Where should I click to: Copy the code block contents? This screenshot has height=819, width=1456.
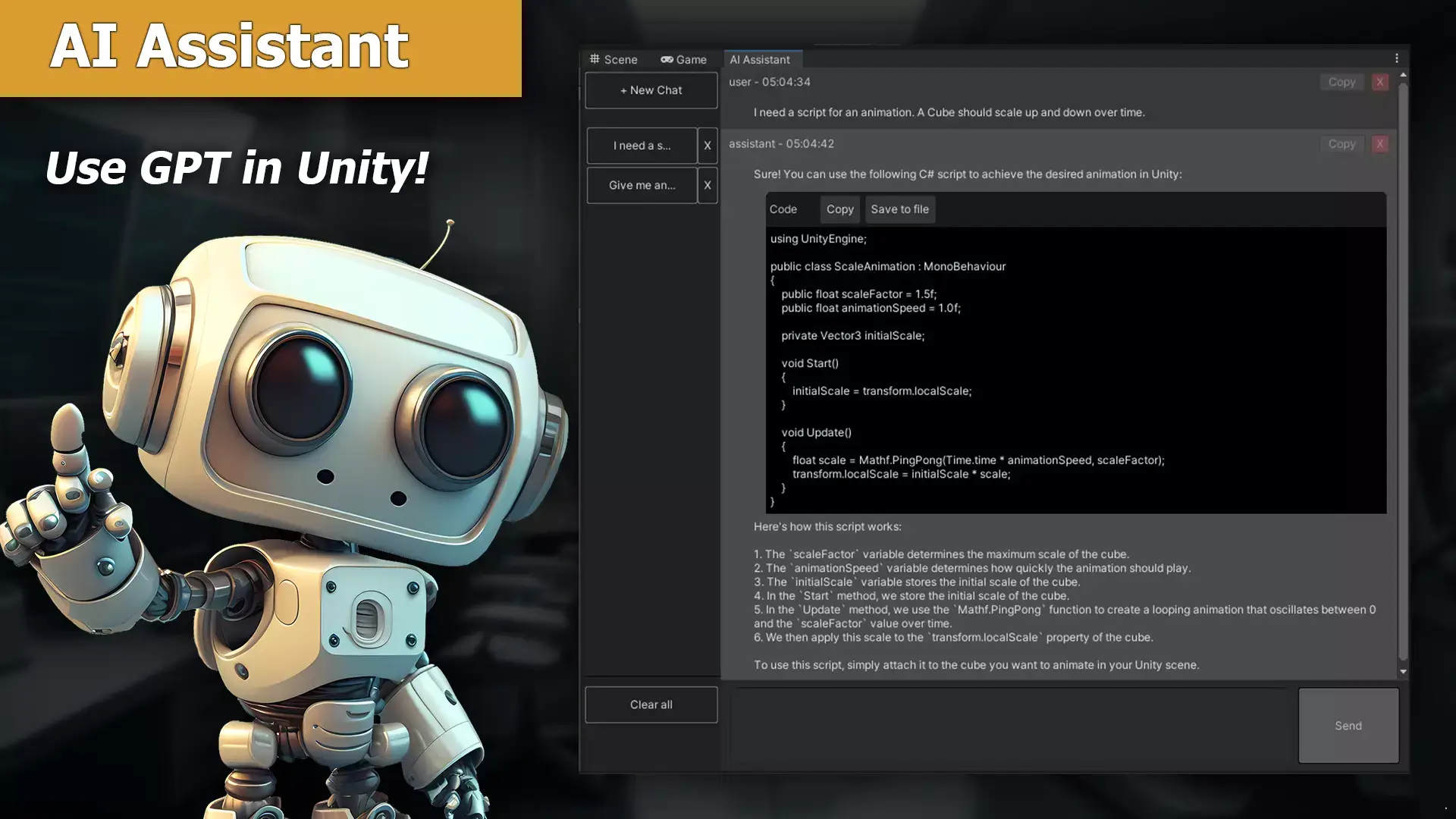839,209
